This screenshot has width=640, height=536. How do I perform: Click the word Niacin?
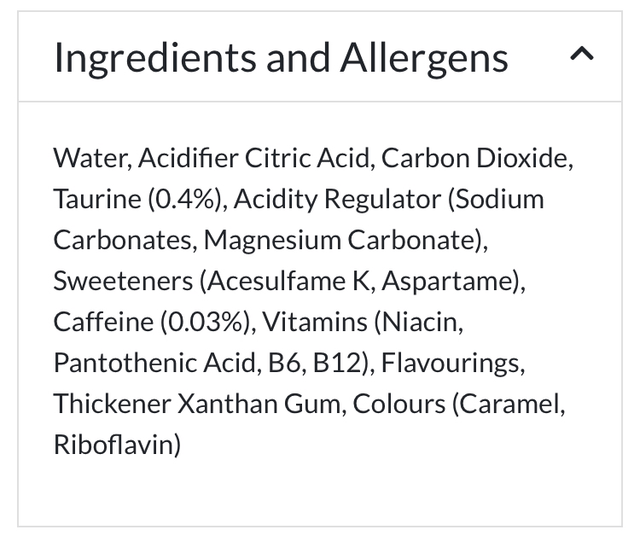point(422,322)
